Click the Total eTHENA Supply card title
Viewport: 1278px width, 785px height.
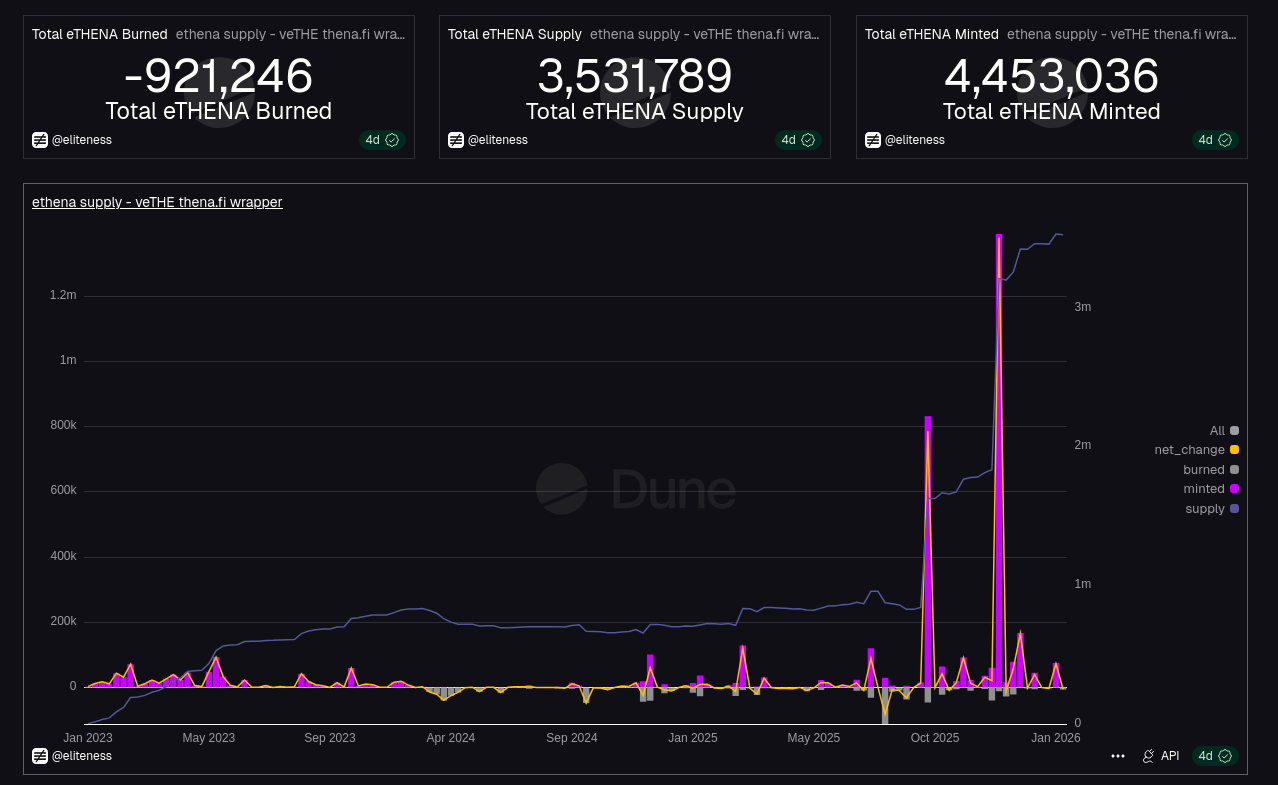[x=514, y=34]
